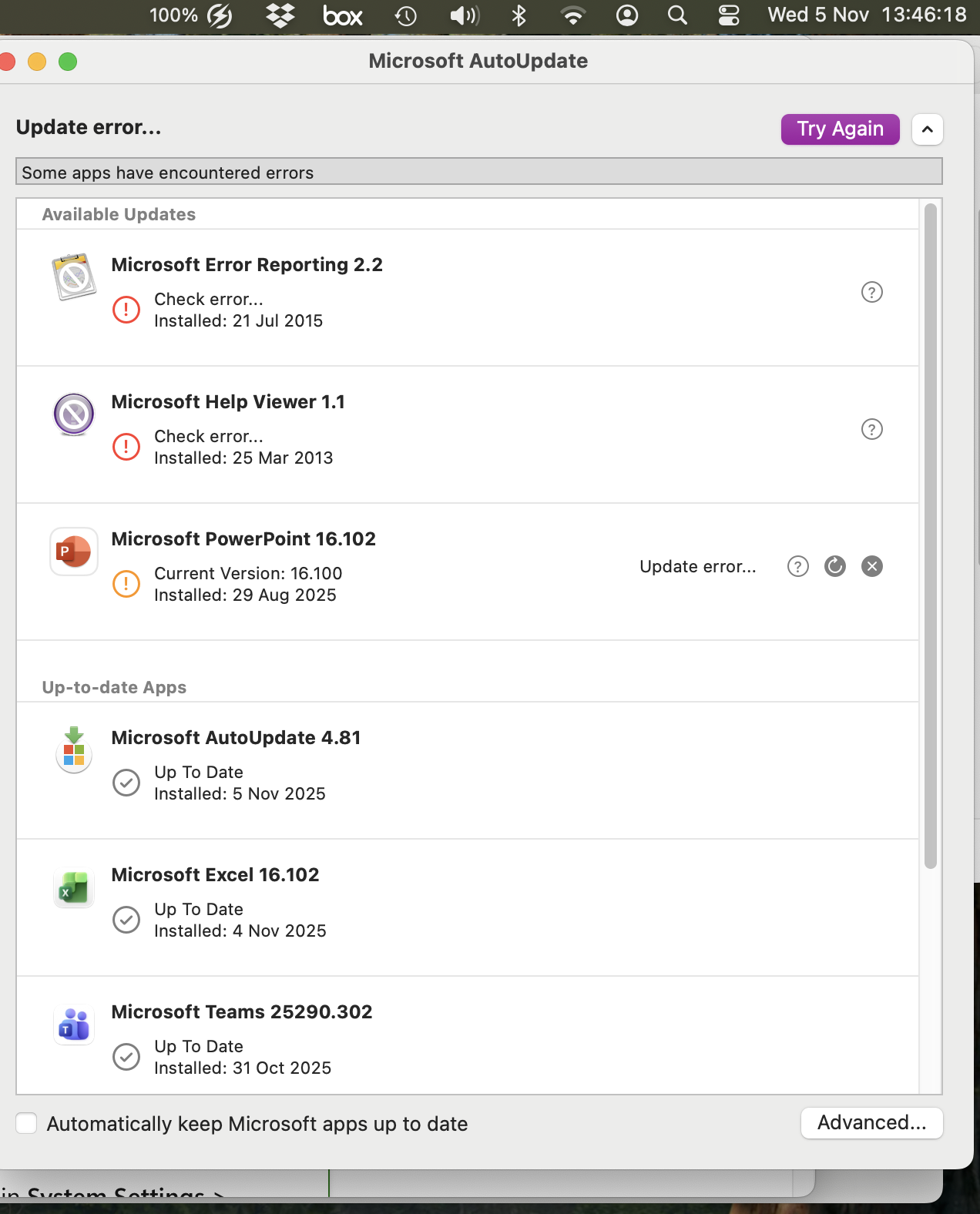Open the Wi-Fi menu
This screenshot has width=980, height=1214.
pyautogui.click(x=573, y=15)
